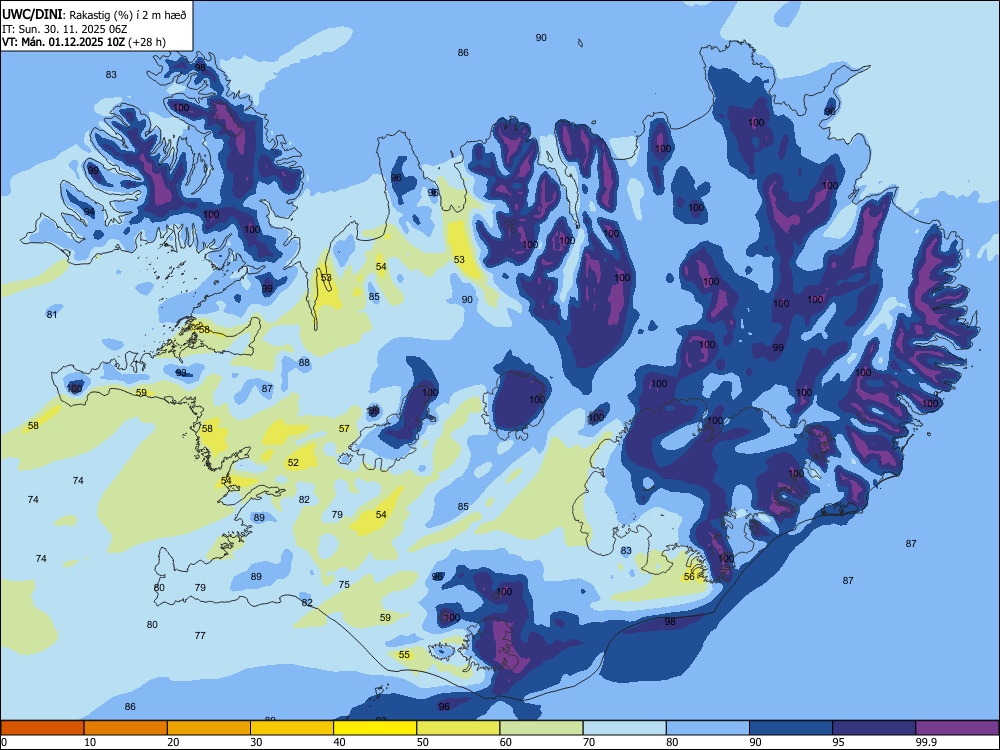1000x750 pixels.
Task: Click the '(+28 h)' forecast offset text
Action: (x=147, y=42)
